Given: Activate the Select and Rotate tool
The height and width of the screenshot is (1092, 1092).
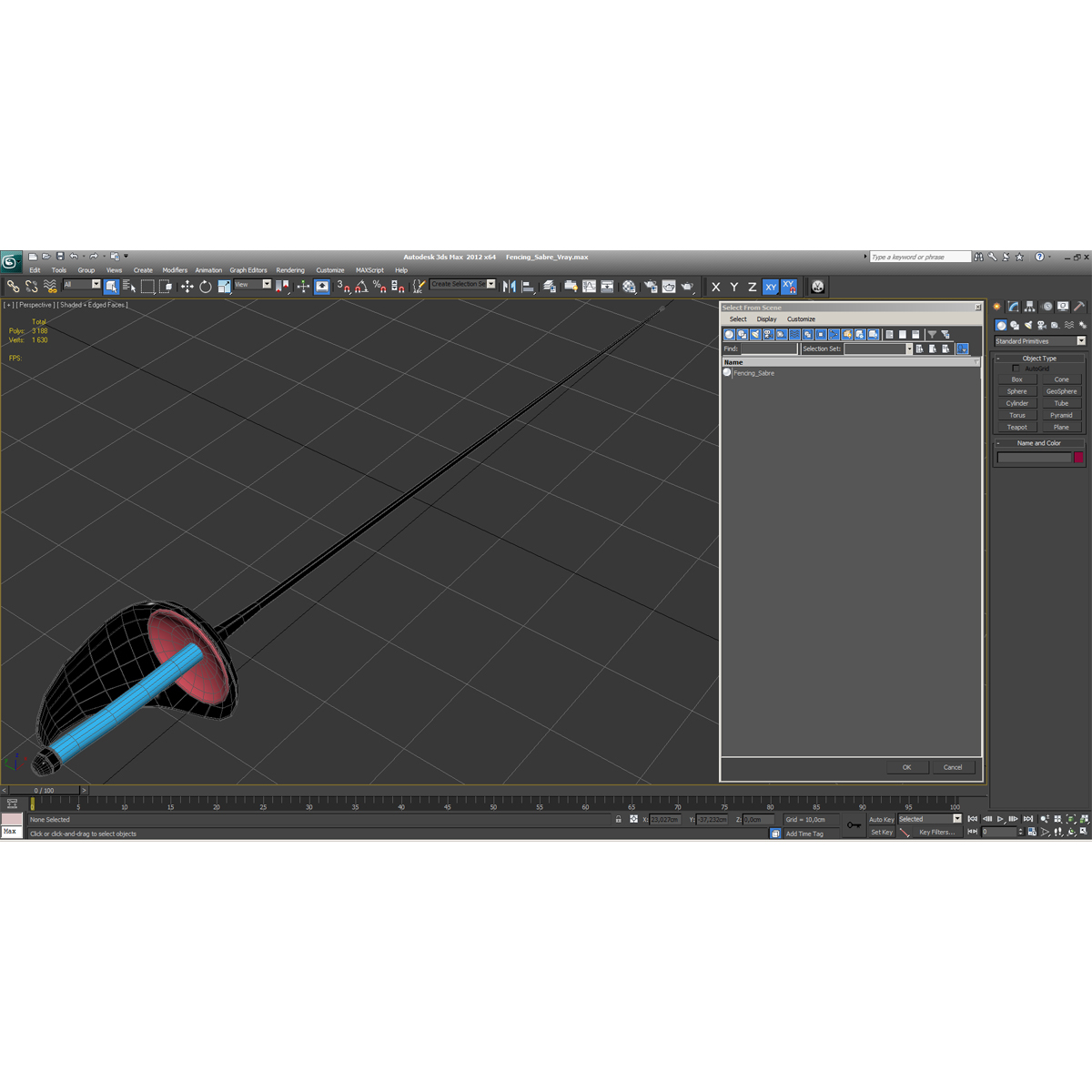Looking at the screenshot, I should pos(206,287).
